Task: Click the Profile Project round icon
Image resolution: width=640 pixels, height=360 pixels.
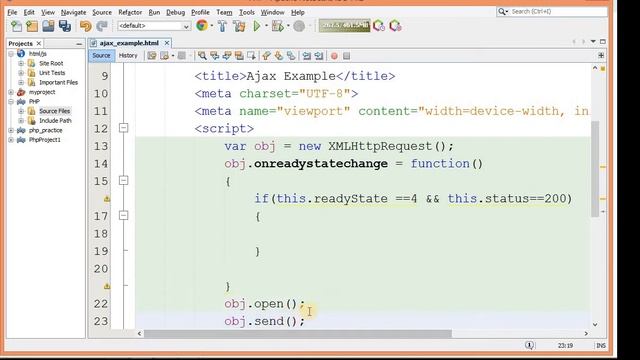Action: (x=299, y=26)
